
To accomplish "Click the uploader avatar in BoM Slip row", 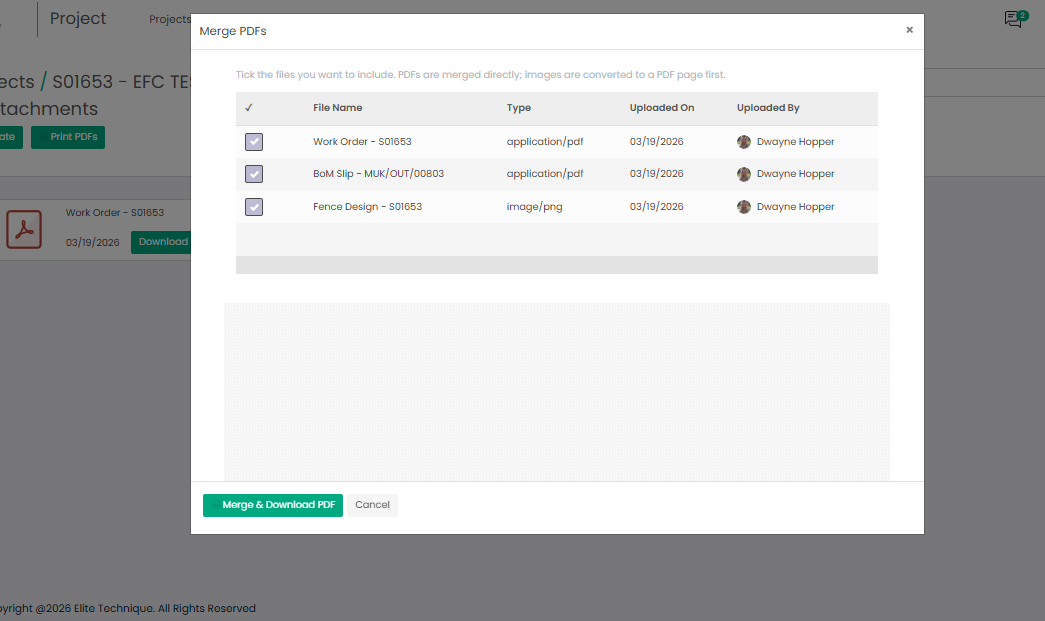I will coord(744,174).
